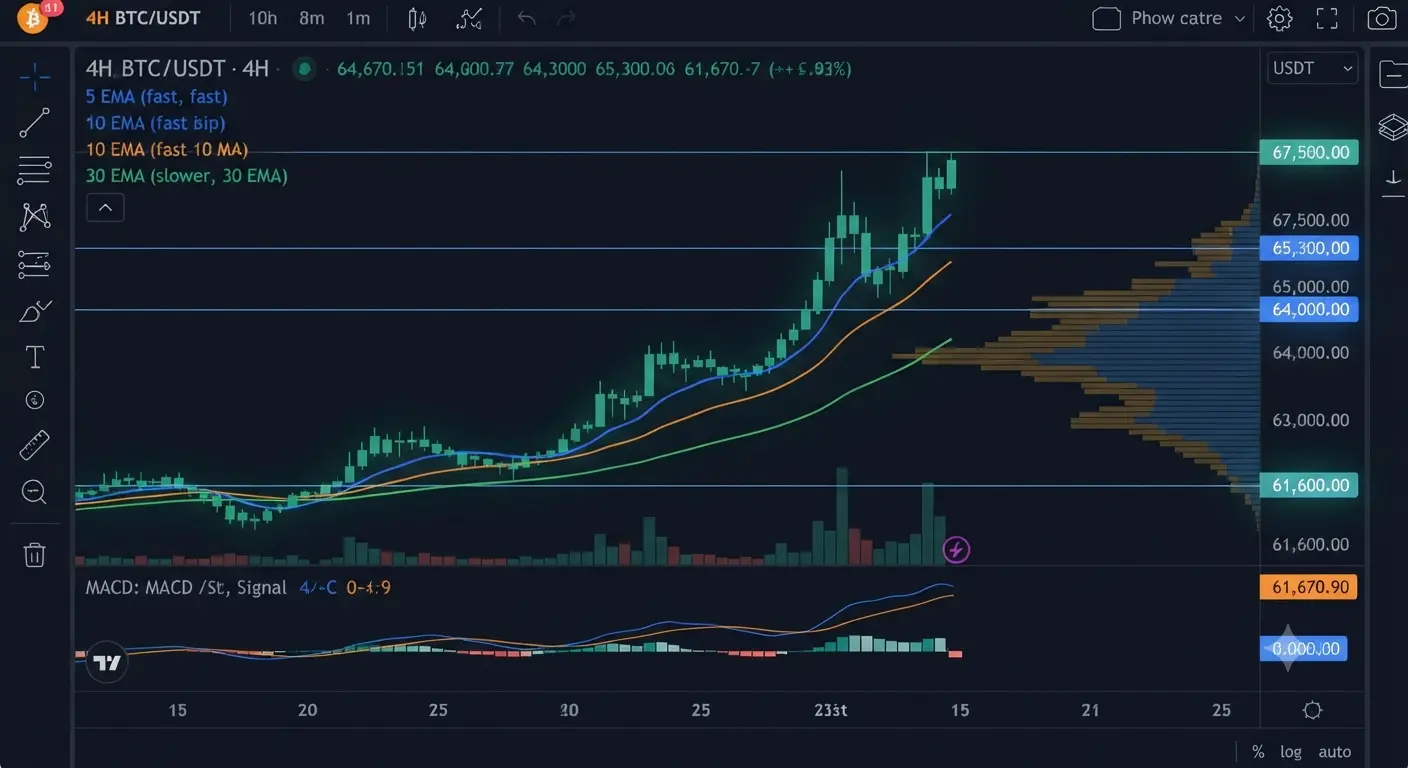Image resolution: width=1408 pixels, height=768 pixels.
Task: Open the USDT currency dropdown
Action: (x=1313, y=68)
